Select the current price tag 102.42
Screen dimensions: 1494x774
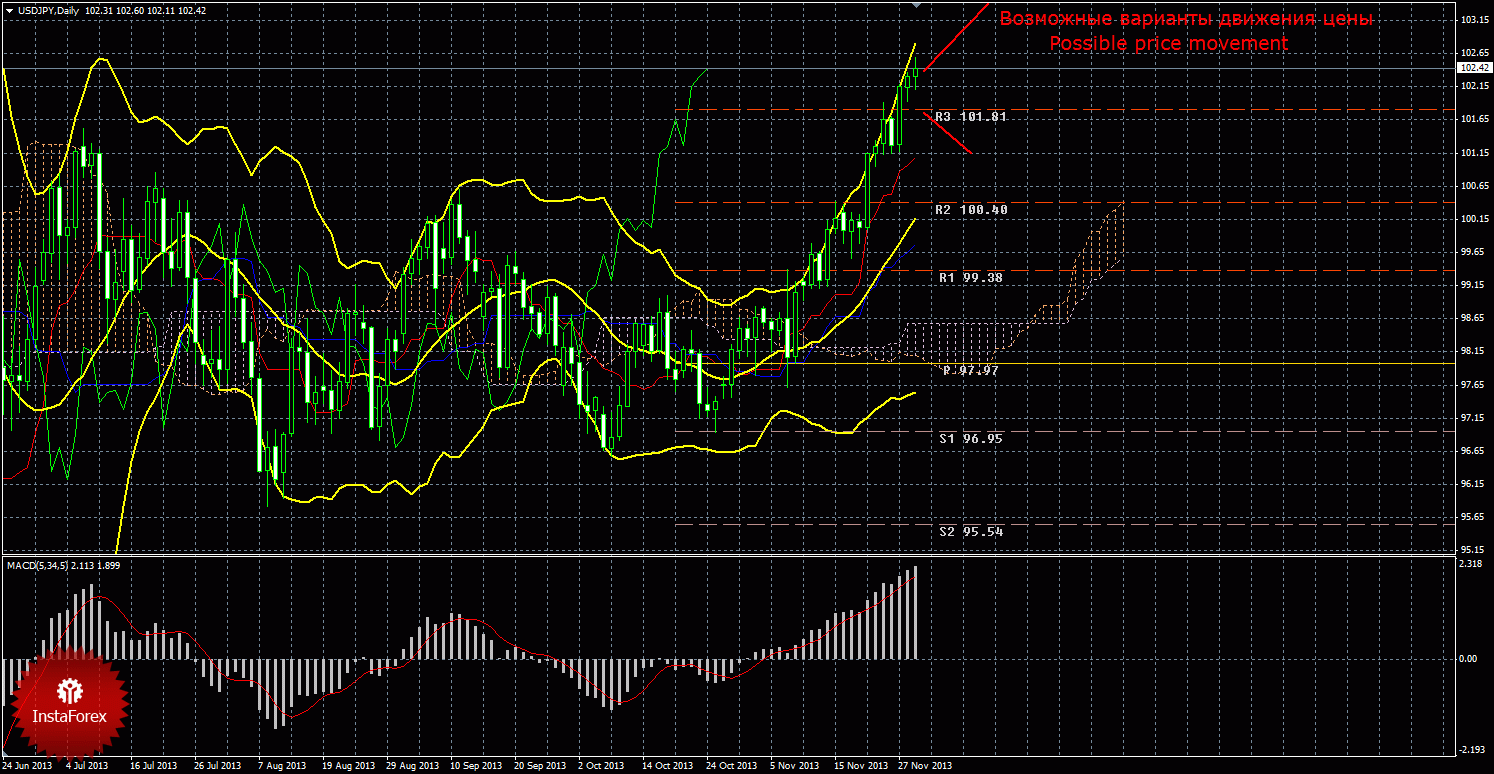1474,68
